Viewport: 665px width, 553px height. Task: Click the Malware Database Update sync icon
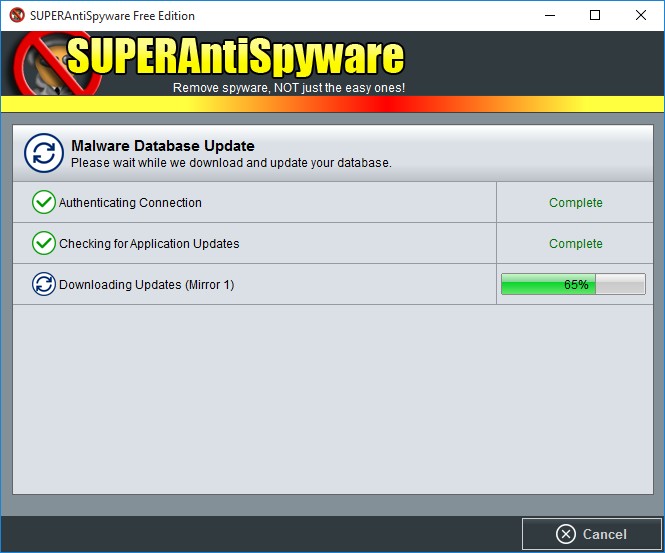click(x=44, y=153)
